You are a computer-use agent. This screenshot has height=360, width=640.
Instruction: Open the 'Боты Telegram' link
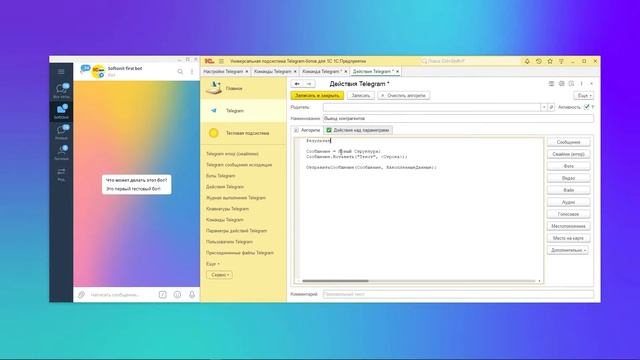[x=220, y=176]
